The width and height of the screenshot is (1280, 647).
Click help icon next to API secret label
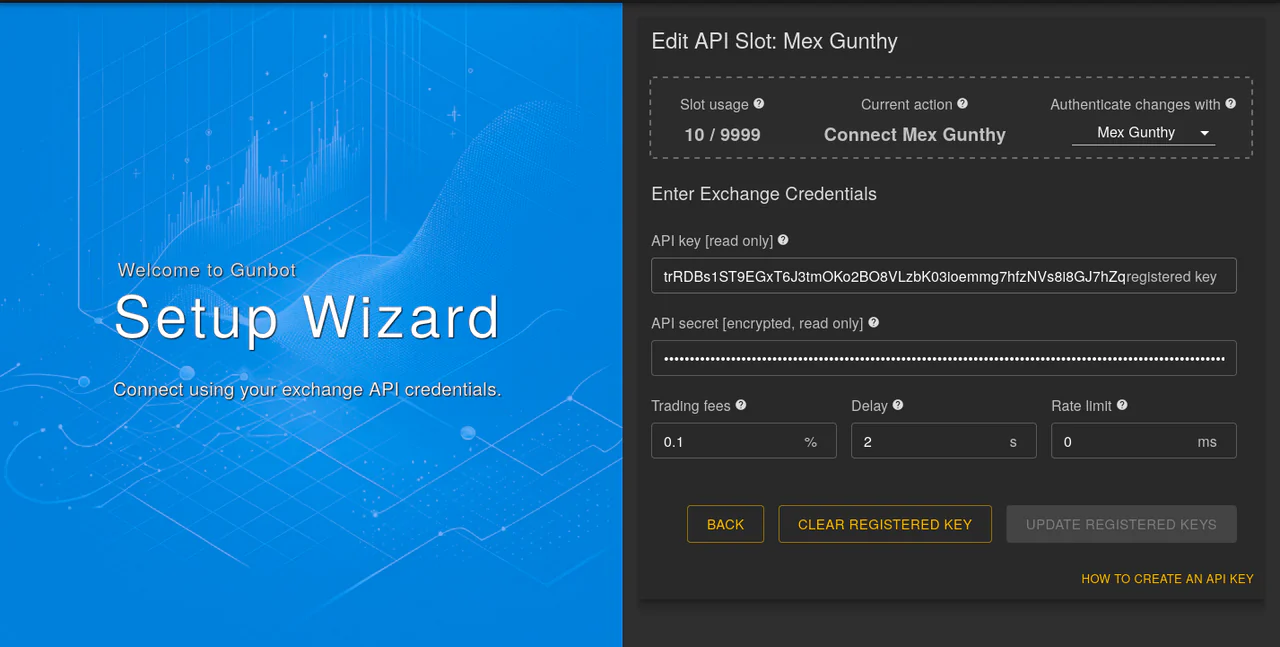[873, 323]
